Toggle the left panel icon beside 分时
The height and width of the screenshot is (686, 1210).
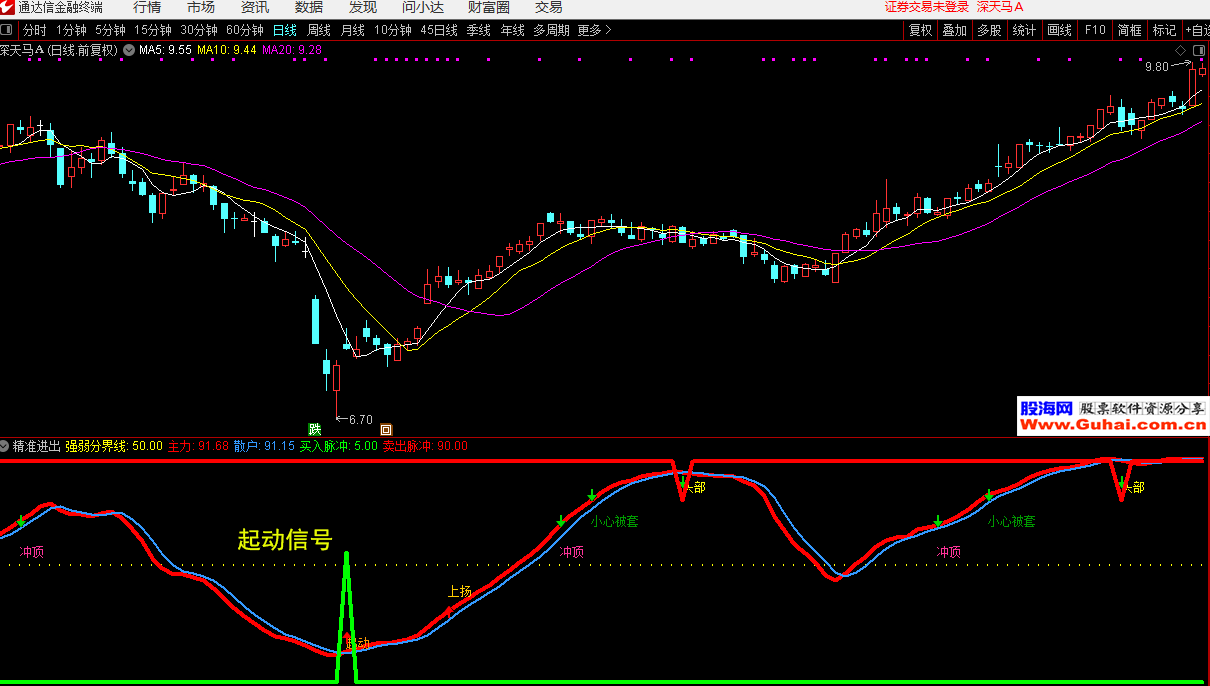coord(8,30)
